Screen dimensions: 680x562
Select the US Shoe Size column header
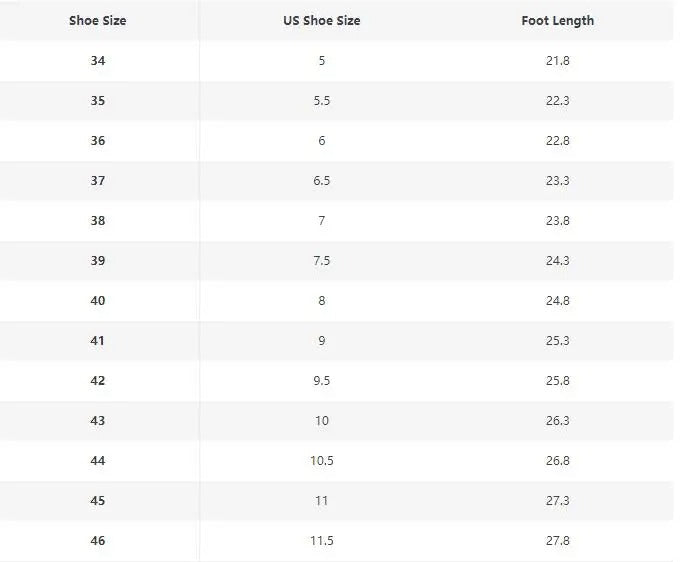pyautogui.click(x=321, y=21)
